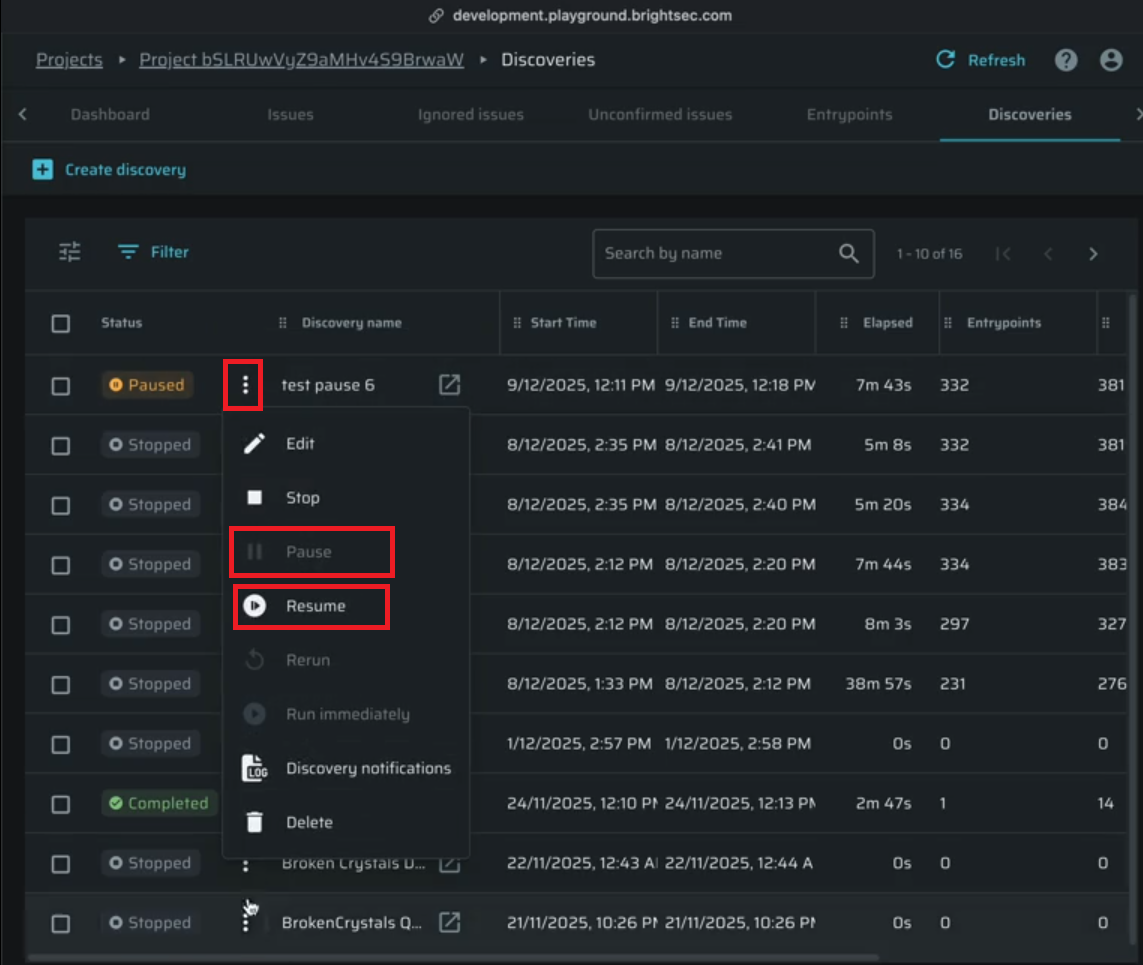Click the trash Delete icon in menu

[x=254, y=822]
